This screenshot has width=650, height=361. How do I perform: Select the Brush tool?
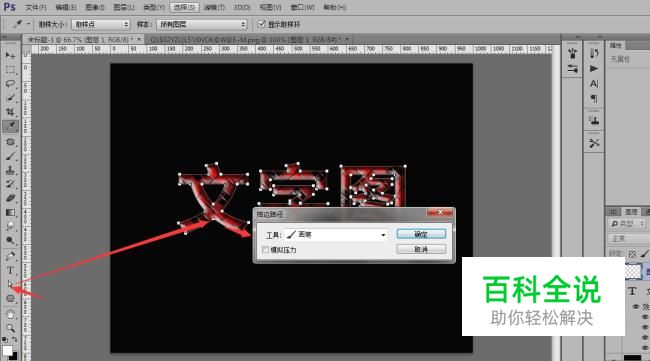pyautogui.click(x=10, y=156)
